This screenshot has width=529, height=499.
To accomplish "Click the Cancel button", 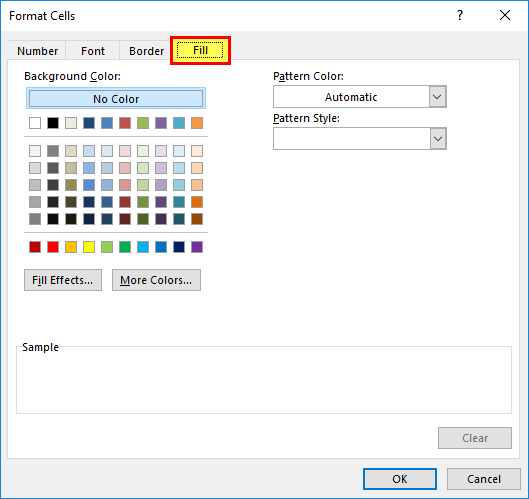I will pos(483,479).
